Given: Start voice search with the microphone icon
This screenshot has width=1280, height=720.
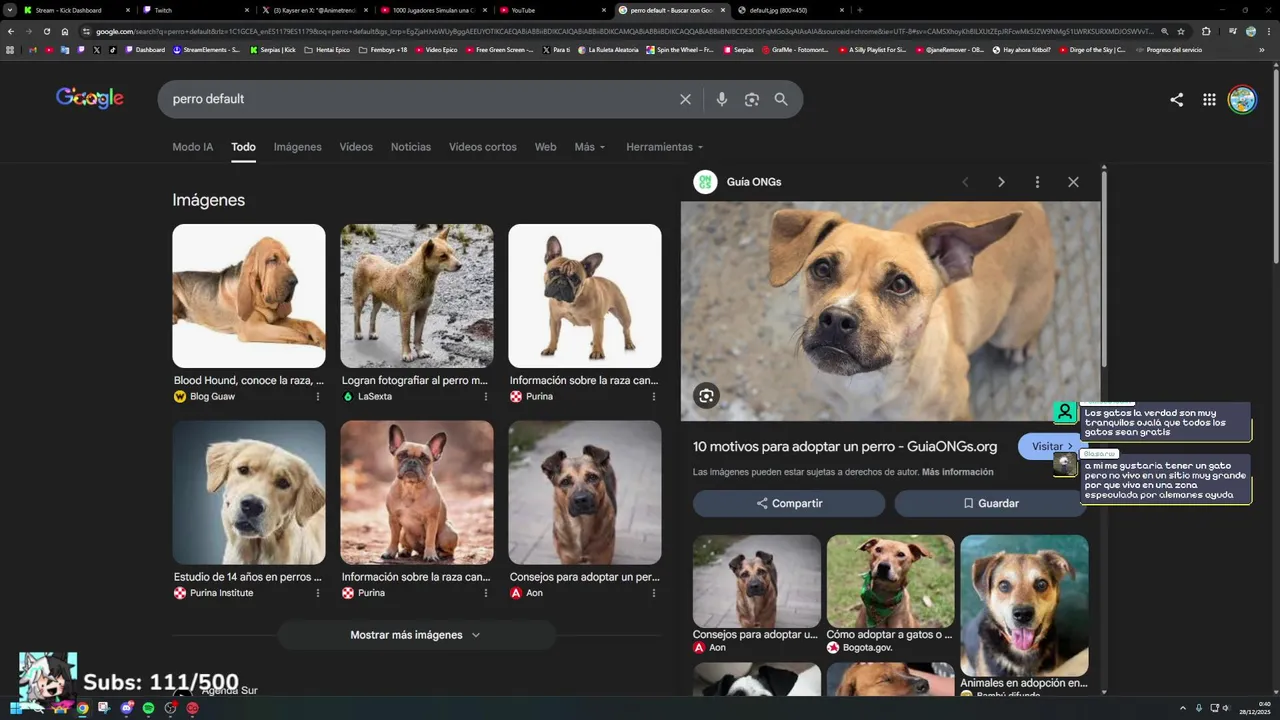Looking at the screenshot, I should 721,99.
